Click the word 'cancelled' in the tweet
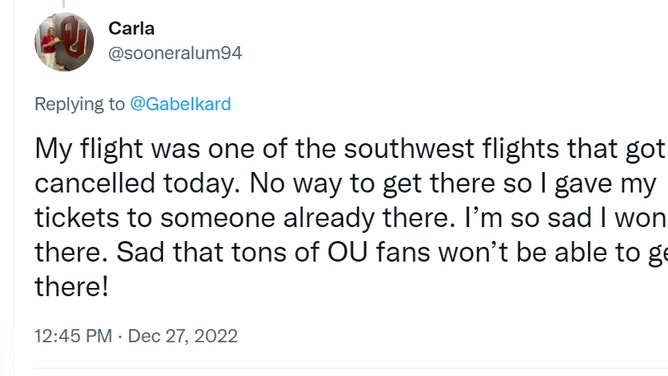 (95, 184)
